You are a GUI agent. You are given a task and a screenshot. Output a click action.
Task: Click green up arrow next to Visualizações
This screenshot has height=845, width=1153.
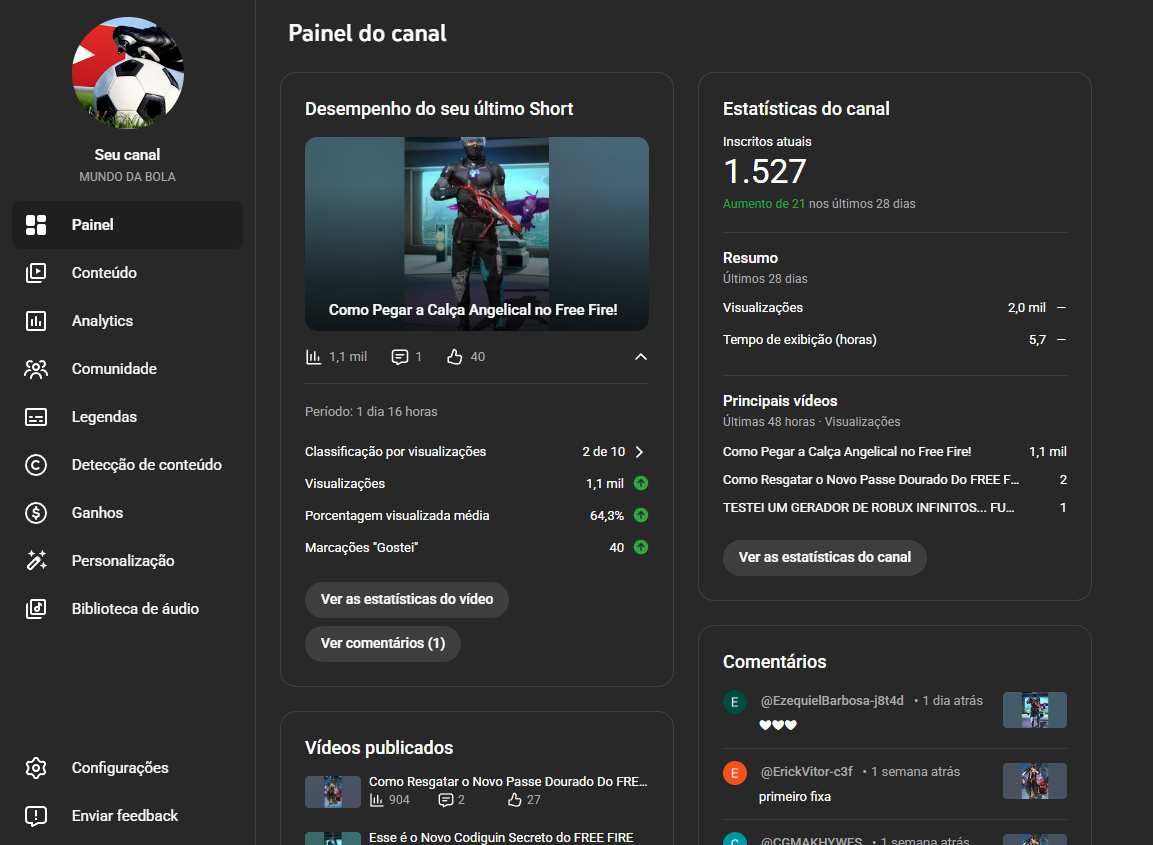[641, 483]
